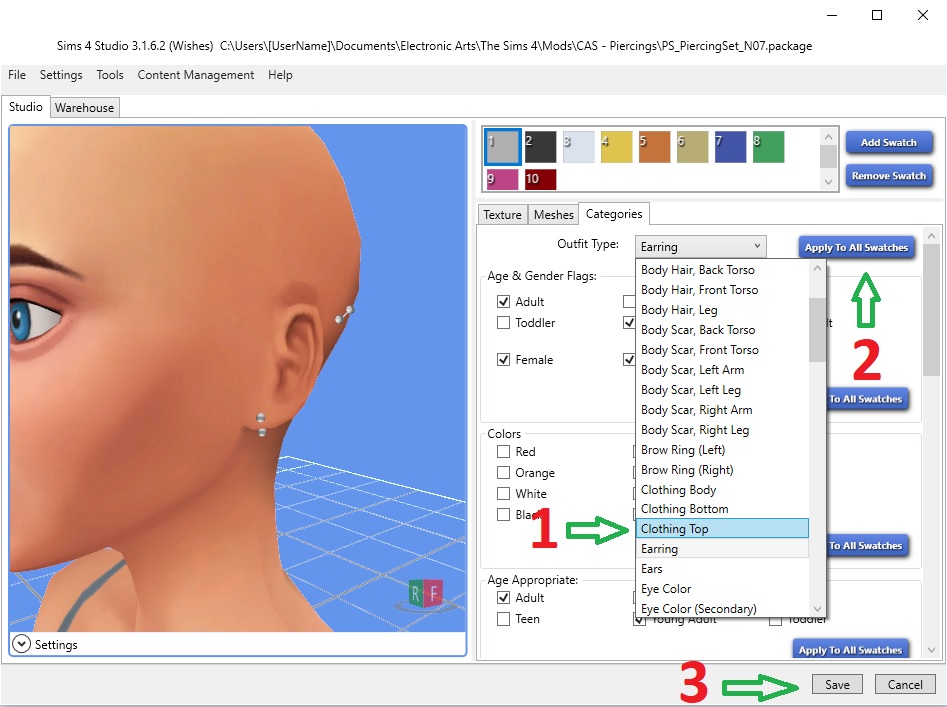Choose Ears in the outfit list
This screenshot has height=707, width=947.
722,569
